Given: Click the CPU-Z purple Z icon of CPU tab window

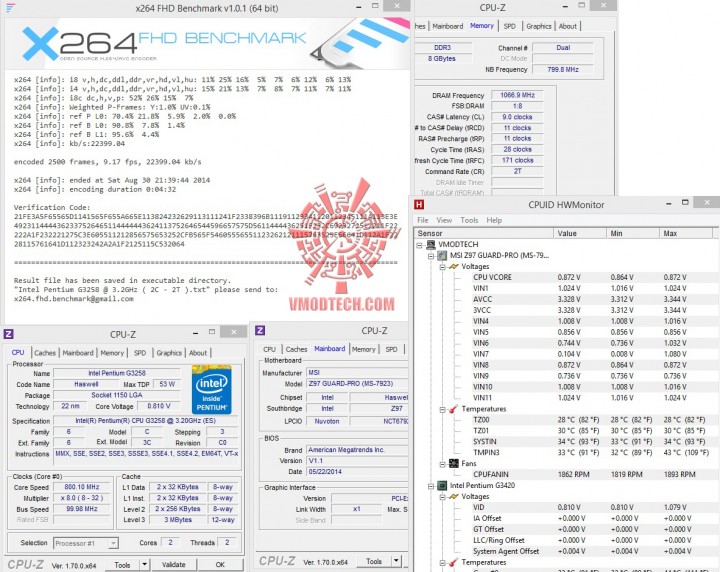Looking at the screenshot, I should click(x=8, y=334).
